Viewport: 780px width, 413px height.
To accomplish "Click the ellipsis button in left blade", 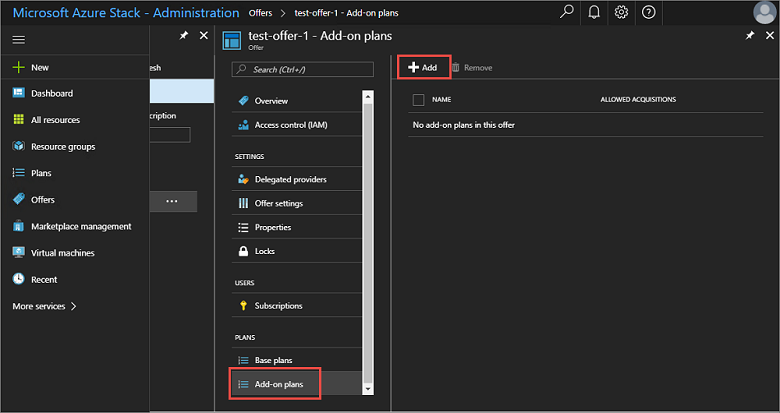I will click(x=171, y=201).
